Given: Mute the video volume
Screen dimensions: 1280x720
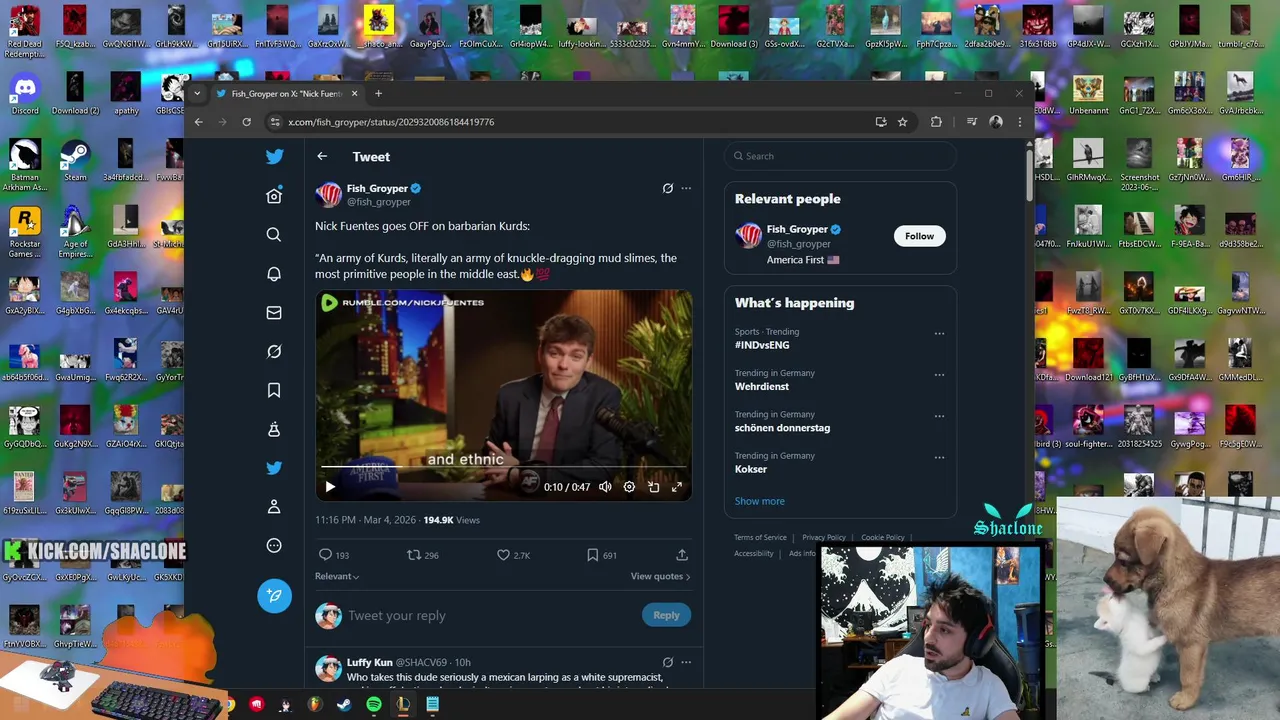Looking at the screenshot, I should pyautogui.click(x=605, y=487).
